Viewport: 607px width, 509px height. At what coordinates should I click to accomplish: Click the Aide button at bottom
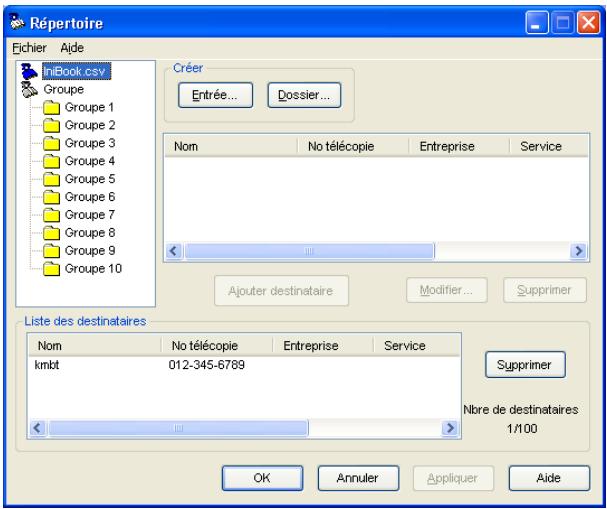[549, 478]
